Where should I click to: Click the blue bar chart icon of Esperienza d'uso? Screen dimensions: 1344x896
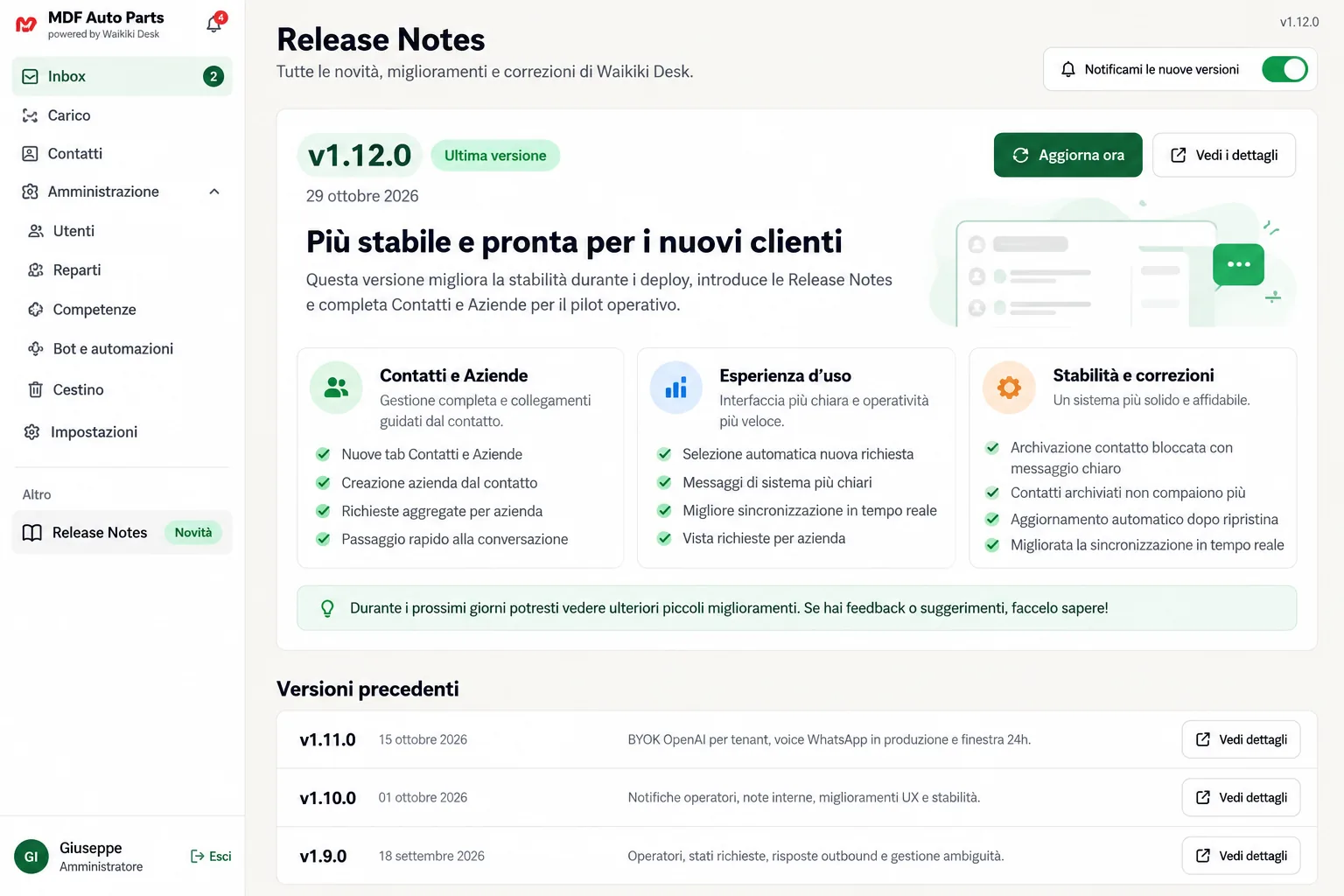(676, 388)
